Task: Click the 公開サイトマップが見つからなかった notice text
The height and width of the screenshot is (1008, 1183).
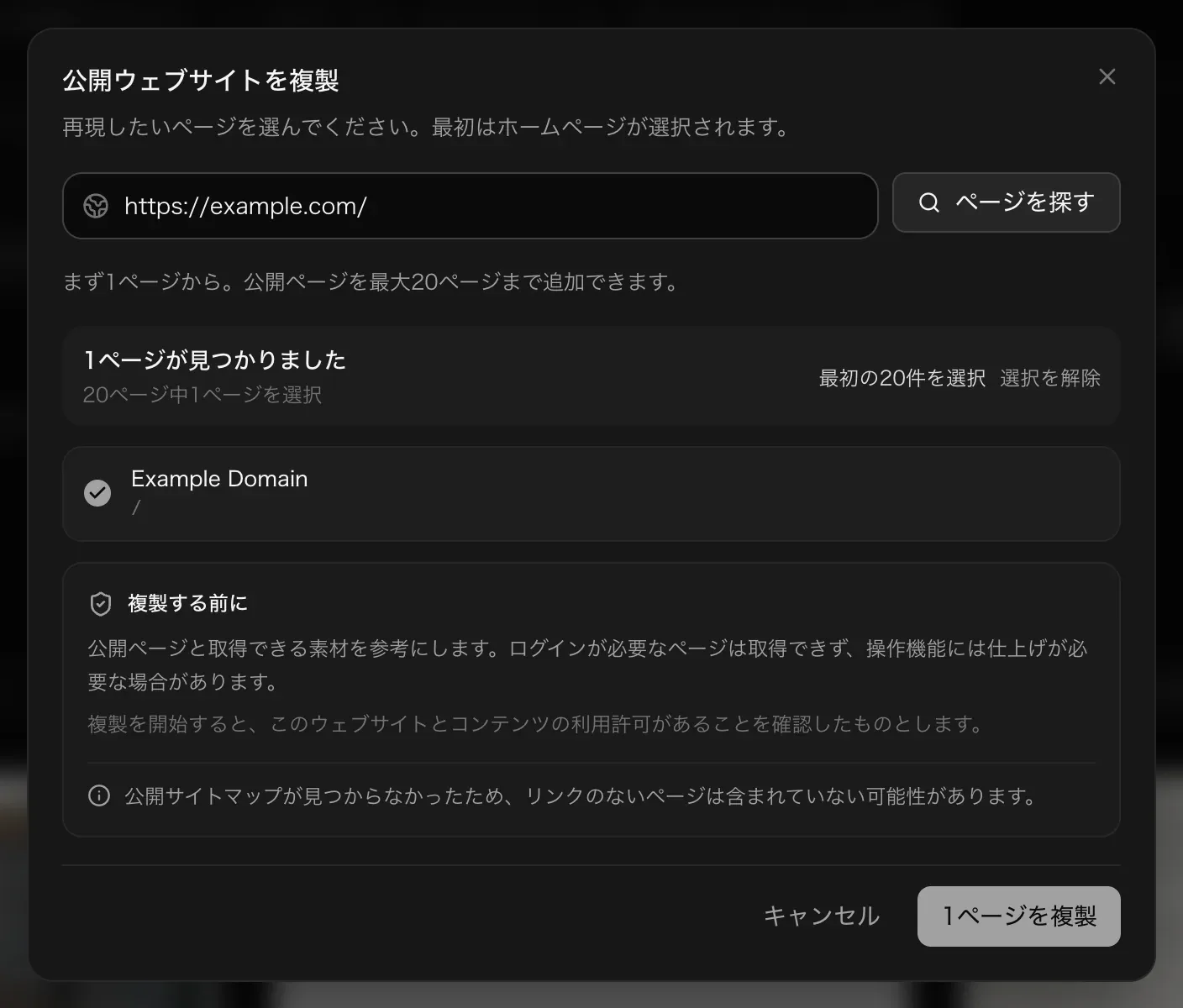Action: (x=581, y=795)
